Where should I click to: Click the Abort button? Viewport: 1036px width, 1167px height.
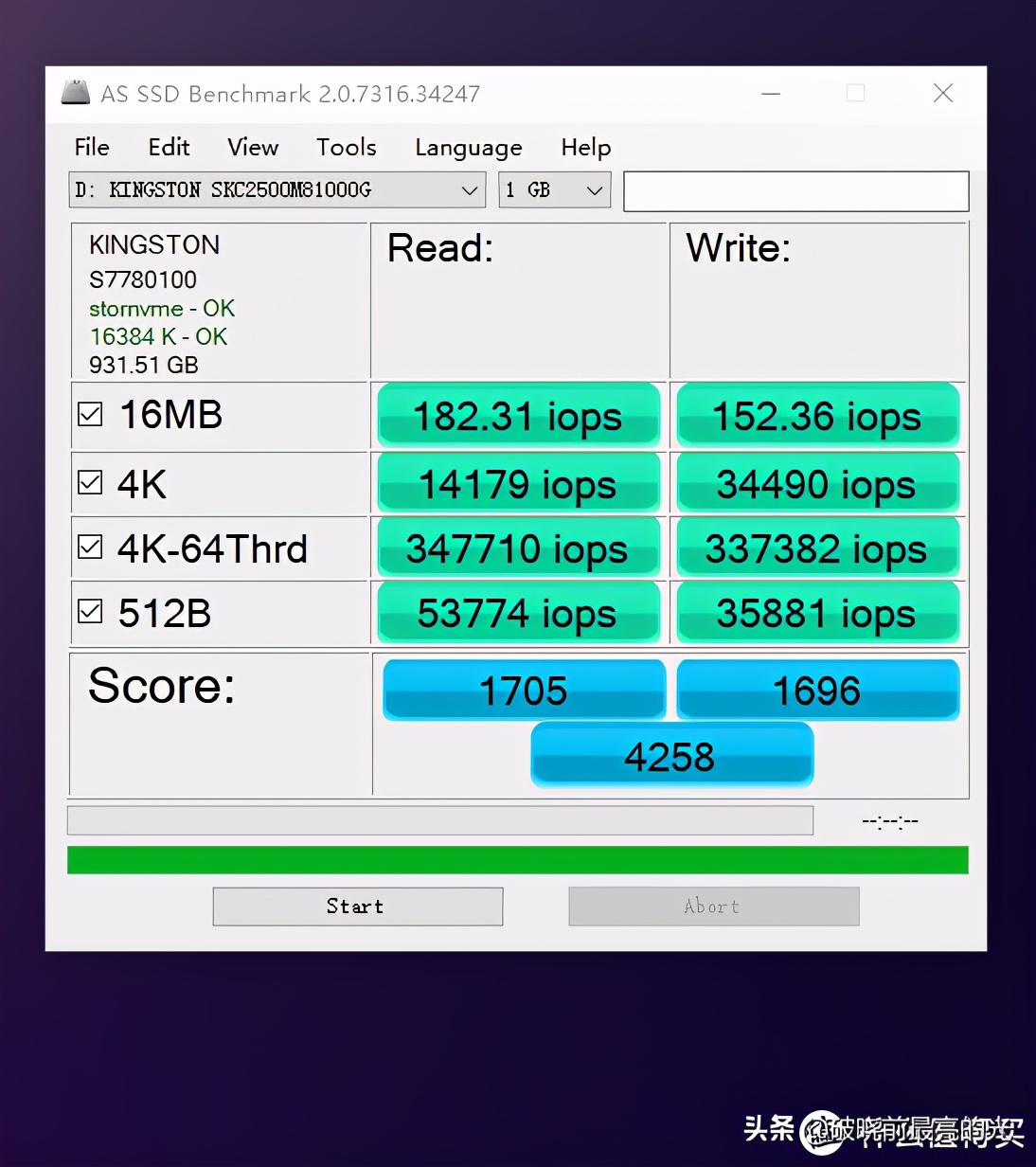point(712,907)
